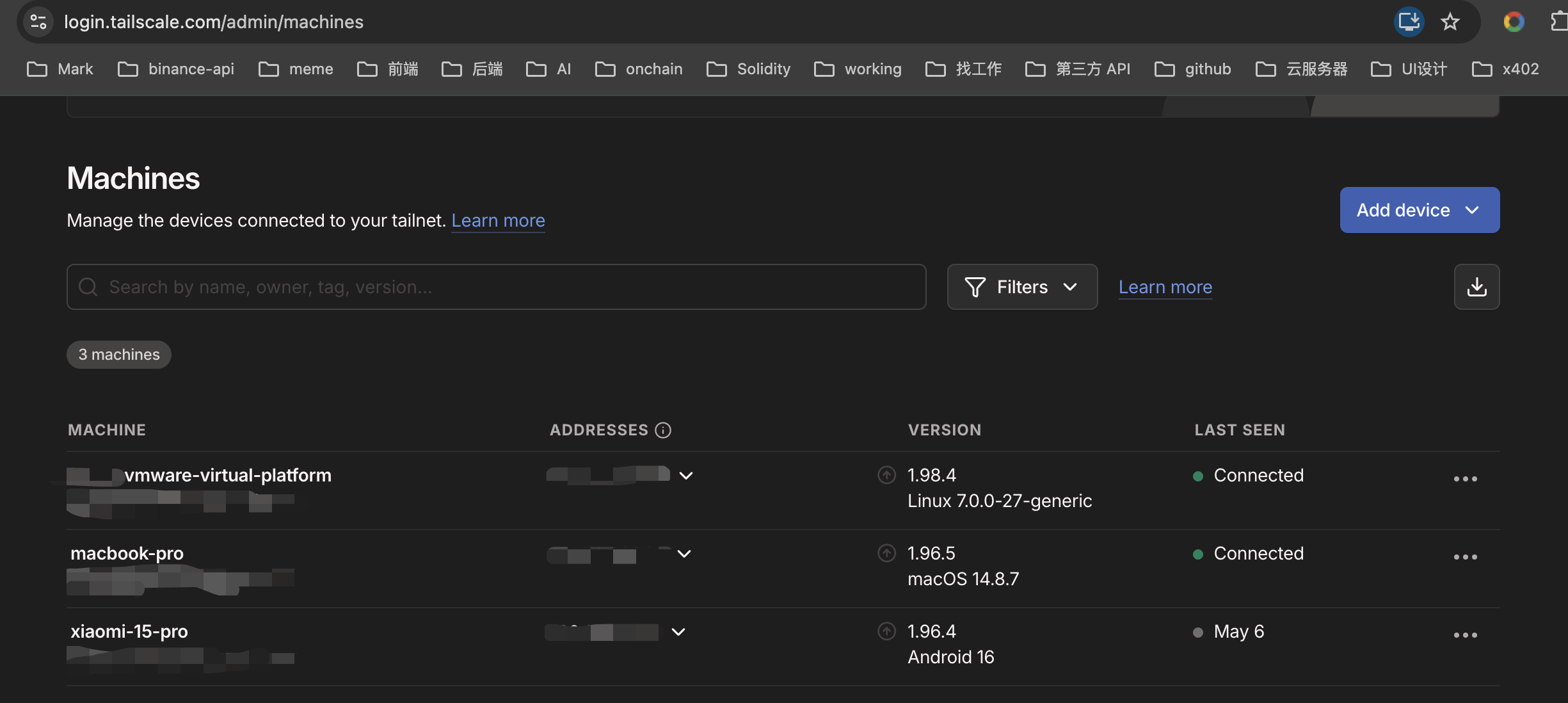Screen dimensions: 1568x703
Task: Click Linux 7.0.0-27-generic text
Action: [1000, 501]
